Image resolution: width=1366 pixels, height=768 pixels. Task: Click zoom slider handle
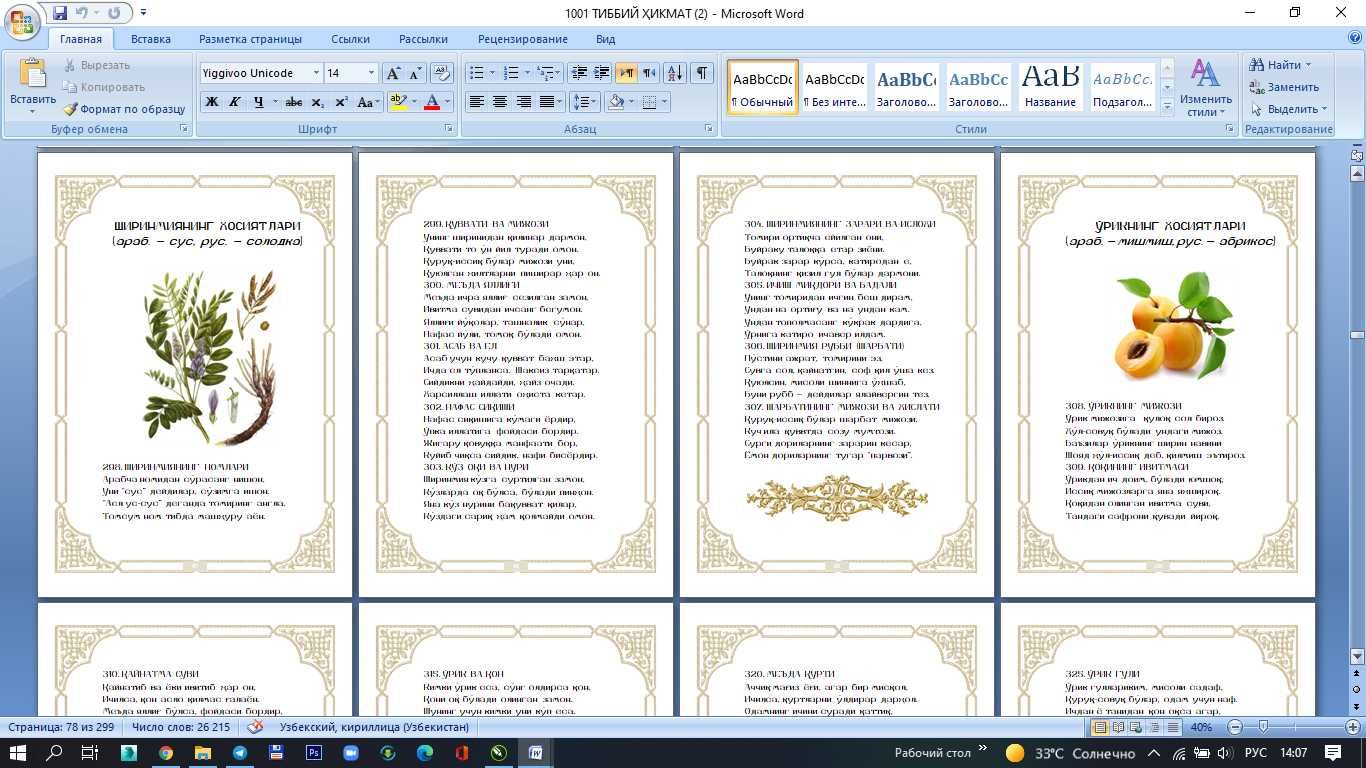1263,727
